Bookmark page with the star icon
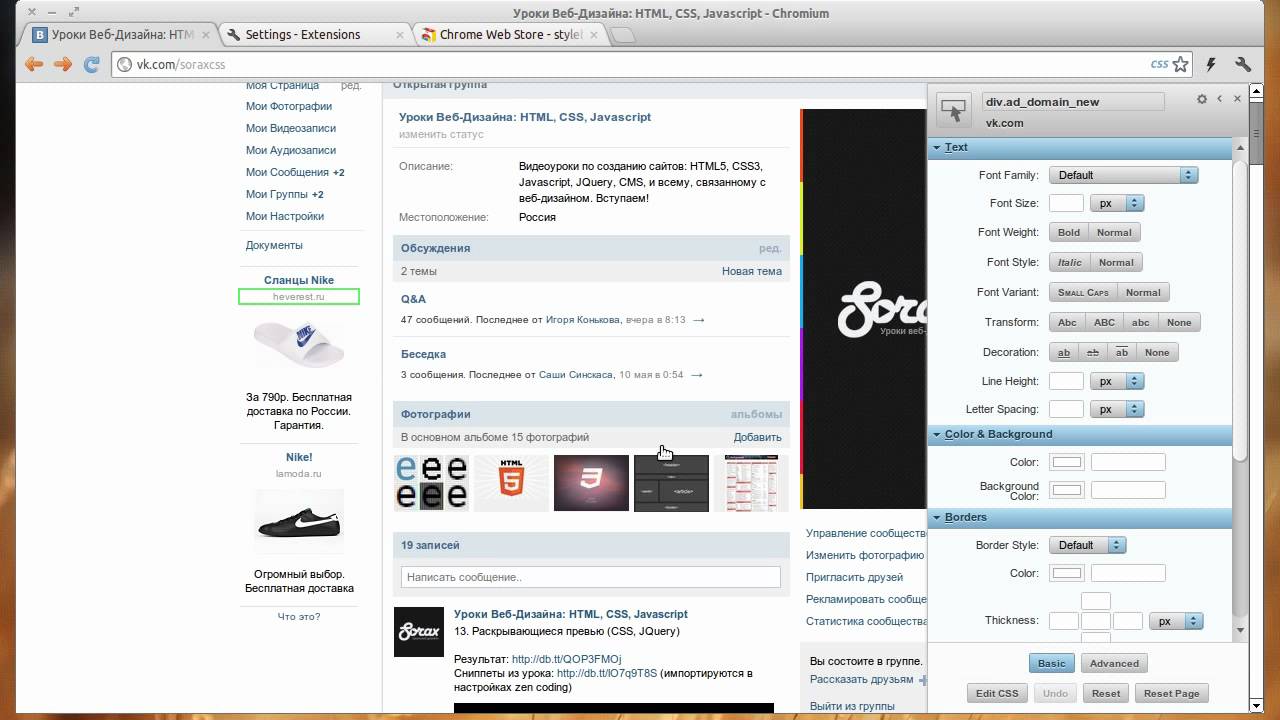The width and height of the screenshot is (1280, 720). point(1181,64)
